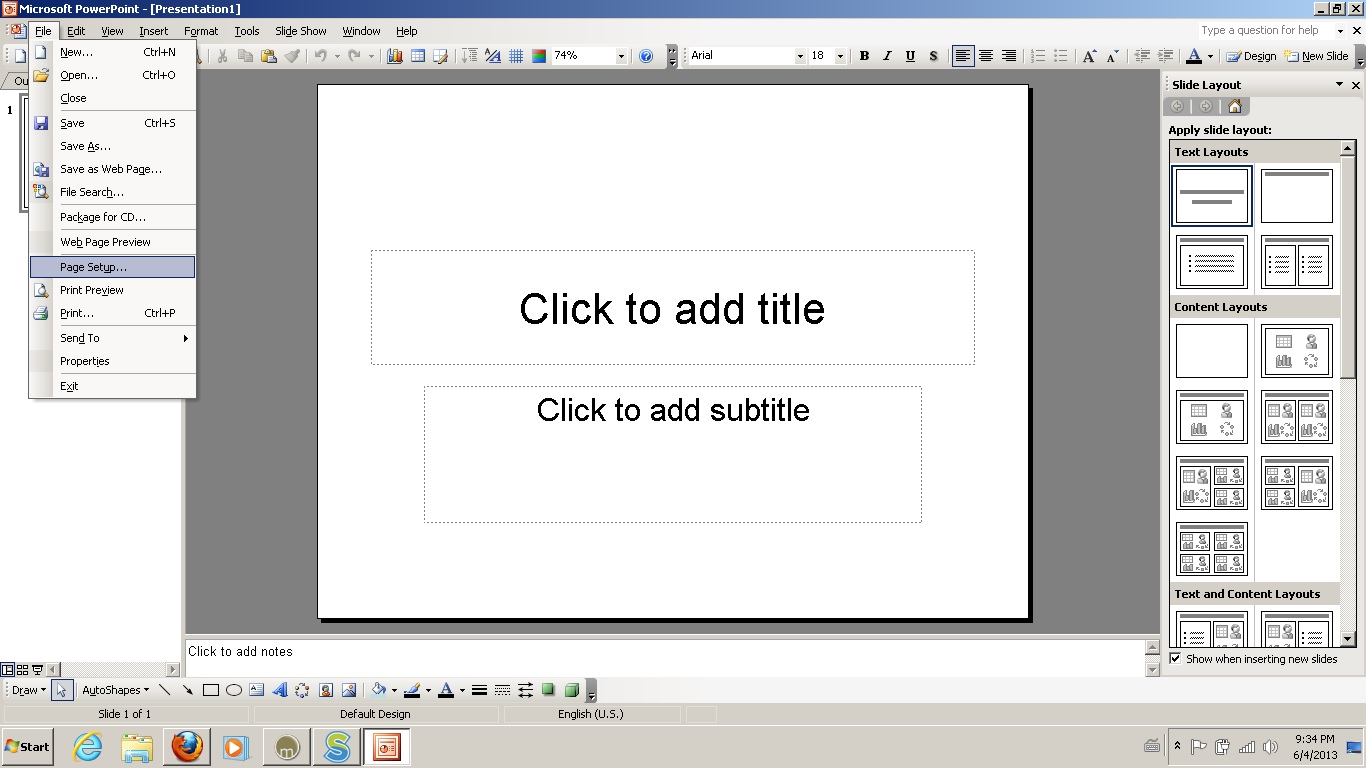Click the Paste clipboard icon
This screenshot has width=1366, height=768.
click(268, 56)
